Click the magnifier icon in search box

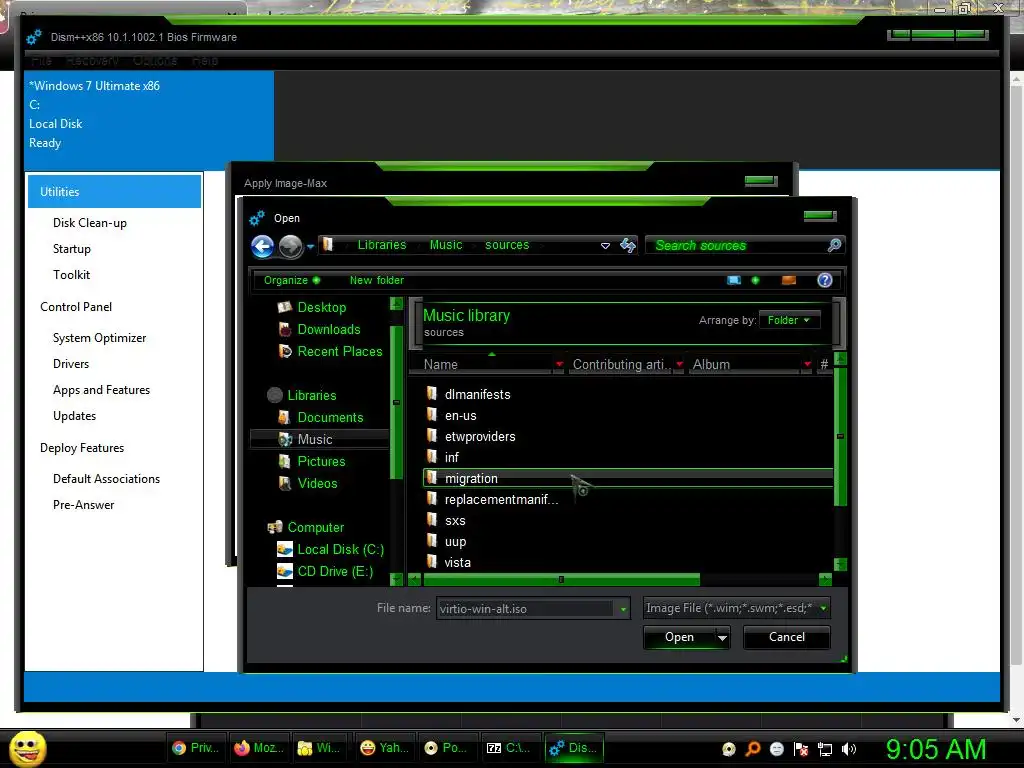coord(834,245)
